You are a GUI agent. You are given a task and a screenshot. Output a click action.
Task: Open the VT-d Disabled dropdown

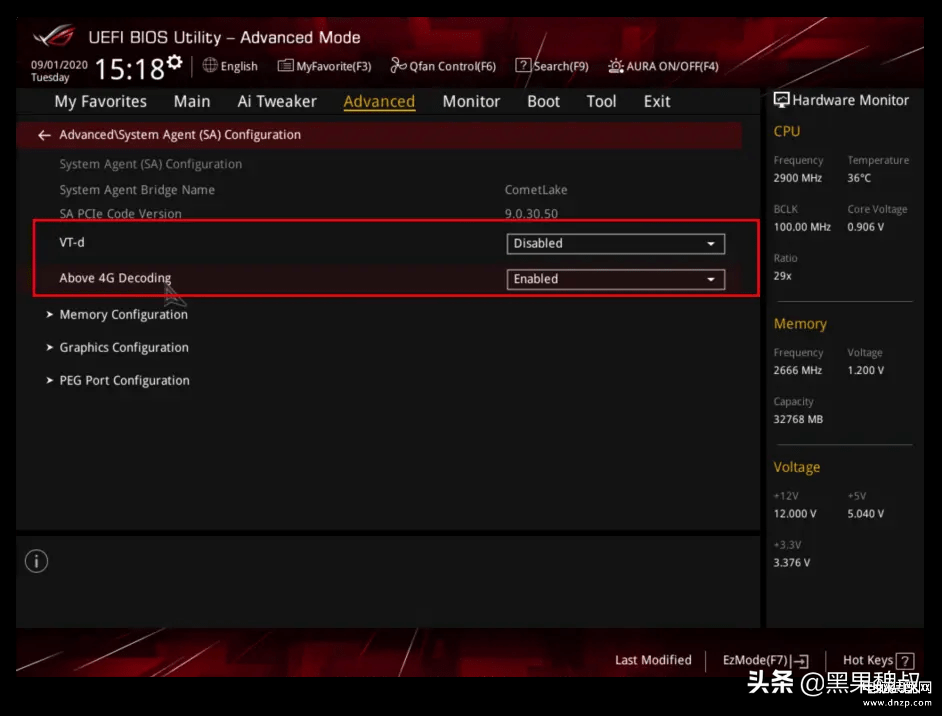pyautogui.click(x=615, y=243)
